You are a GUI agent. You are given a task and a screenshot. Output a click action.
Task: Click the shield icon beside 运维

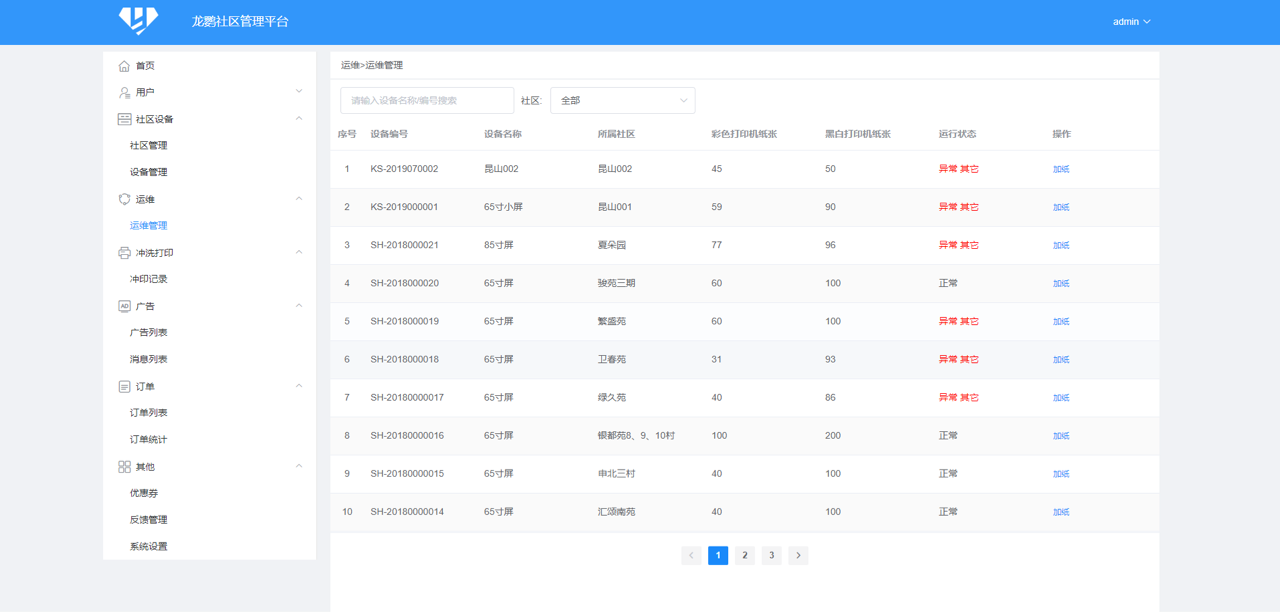tap(124, 199)
